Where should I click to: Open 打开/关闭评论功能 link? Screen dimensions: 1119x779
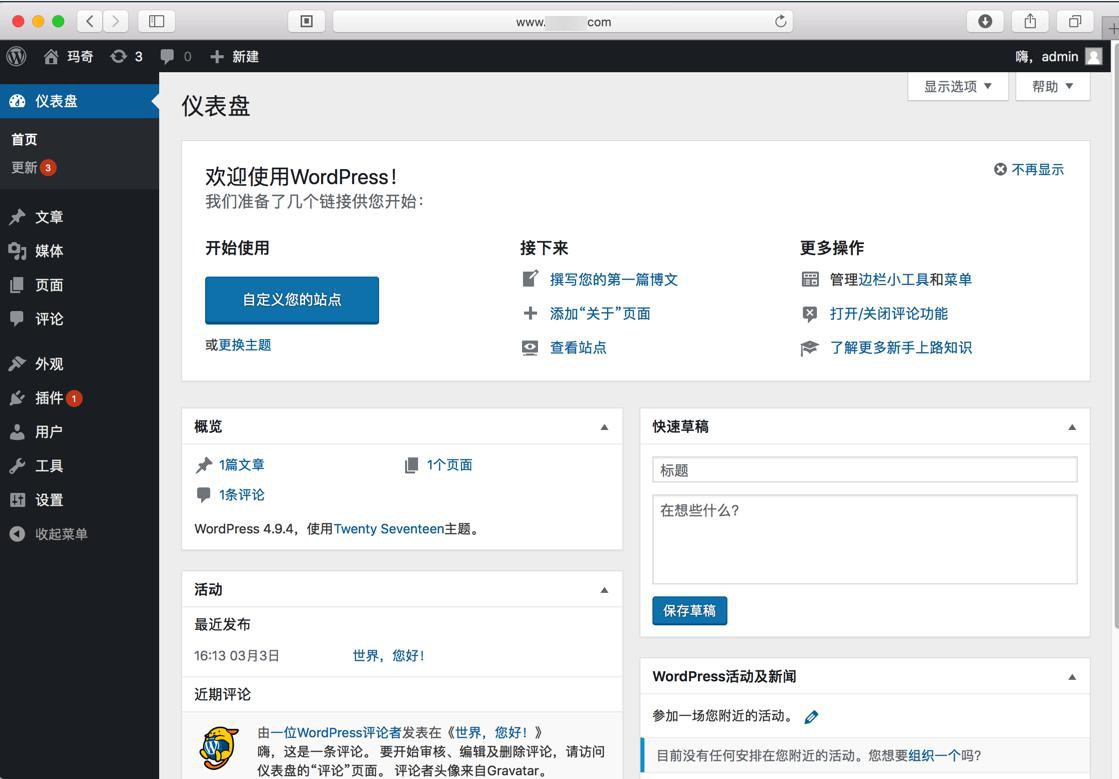tap(889, 313)
